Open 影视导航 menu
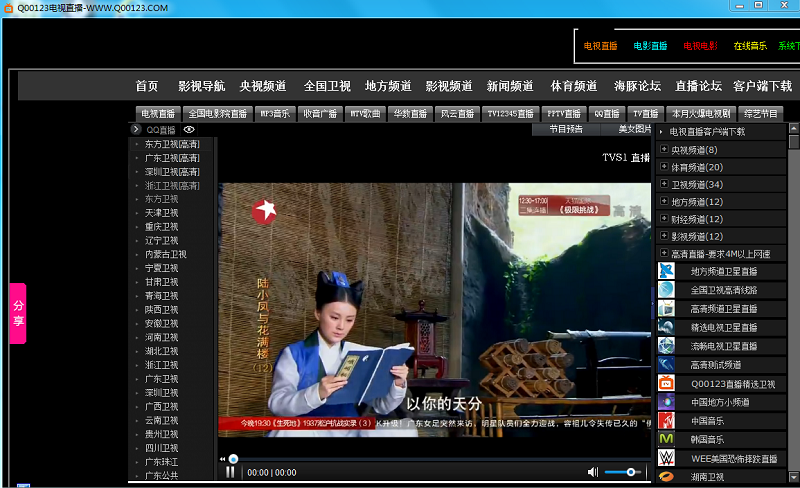Screen dimensions: 800x488 (202, 86)
